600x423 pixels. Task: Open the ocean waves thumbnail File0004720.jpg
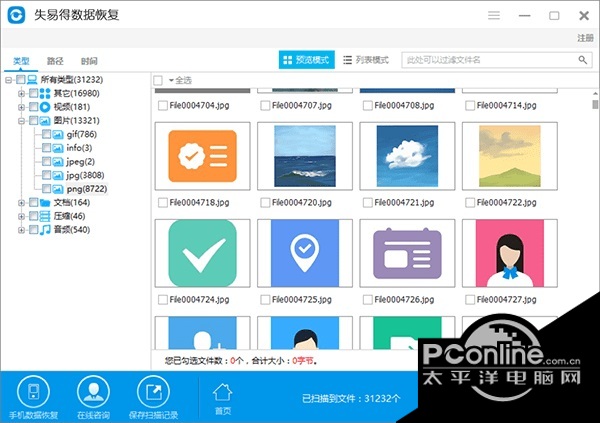tap(305, 156)
